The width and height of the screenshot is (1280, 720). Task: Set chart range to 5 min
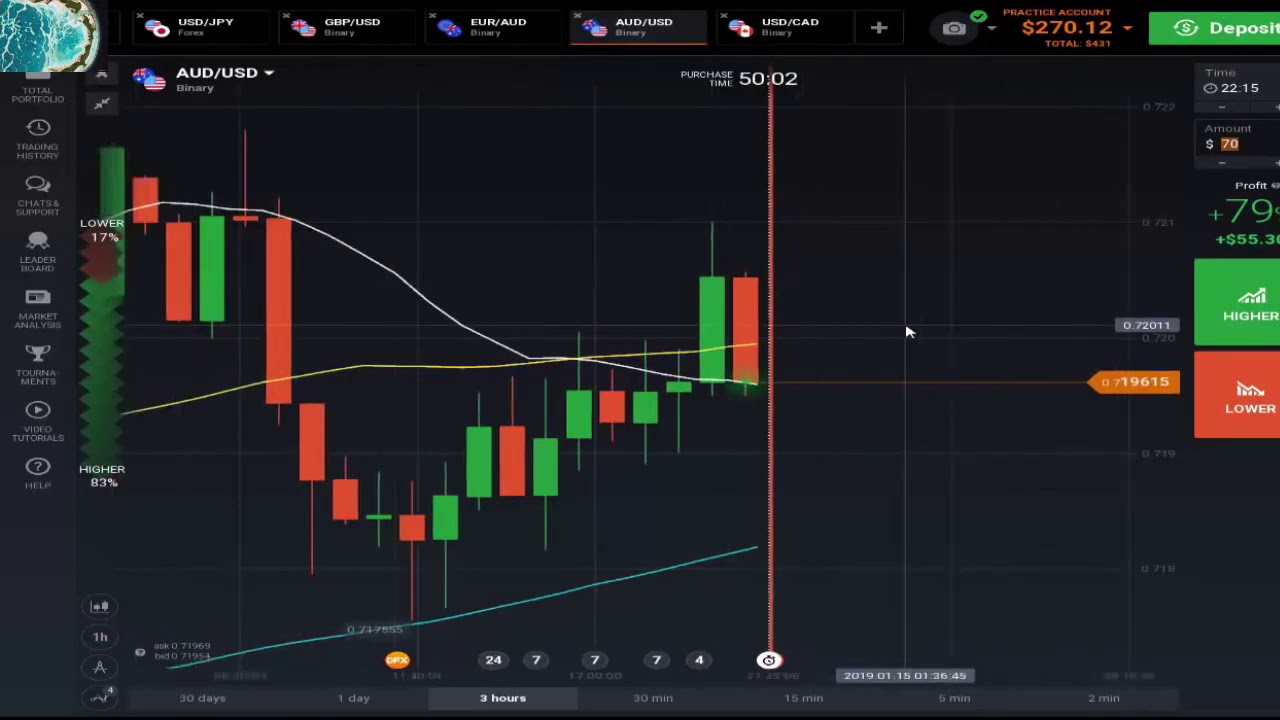[954, 698]
